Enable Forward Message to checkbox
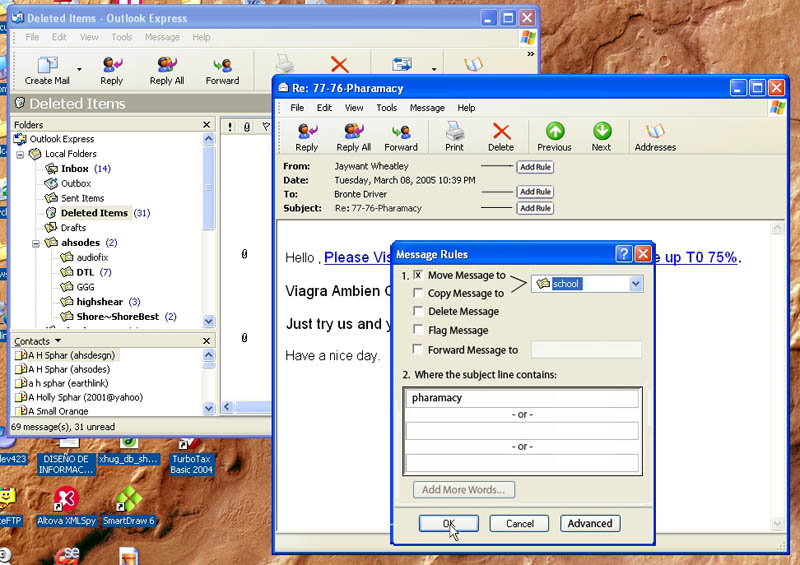800x565 pixels. click(x=418, y=349)
